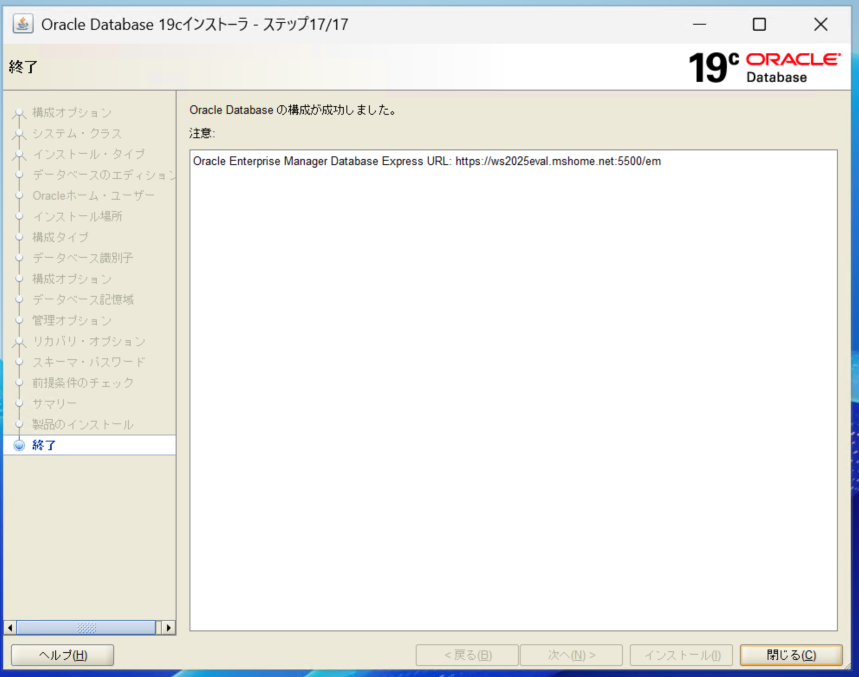Click the horizontal scrollbar thumb below the sidebar
859x677 pixels.
[88, 627]
